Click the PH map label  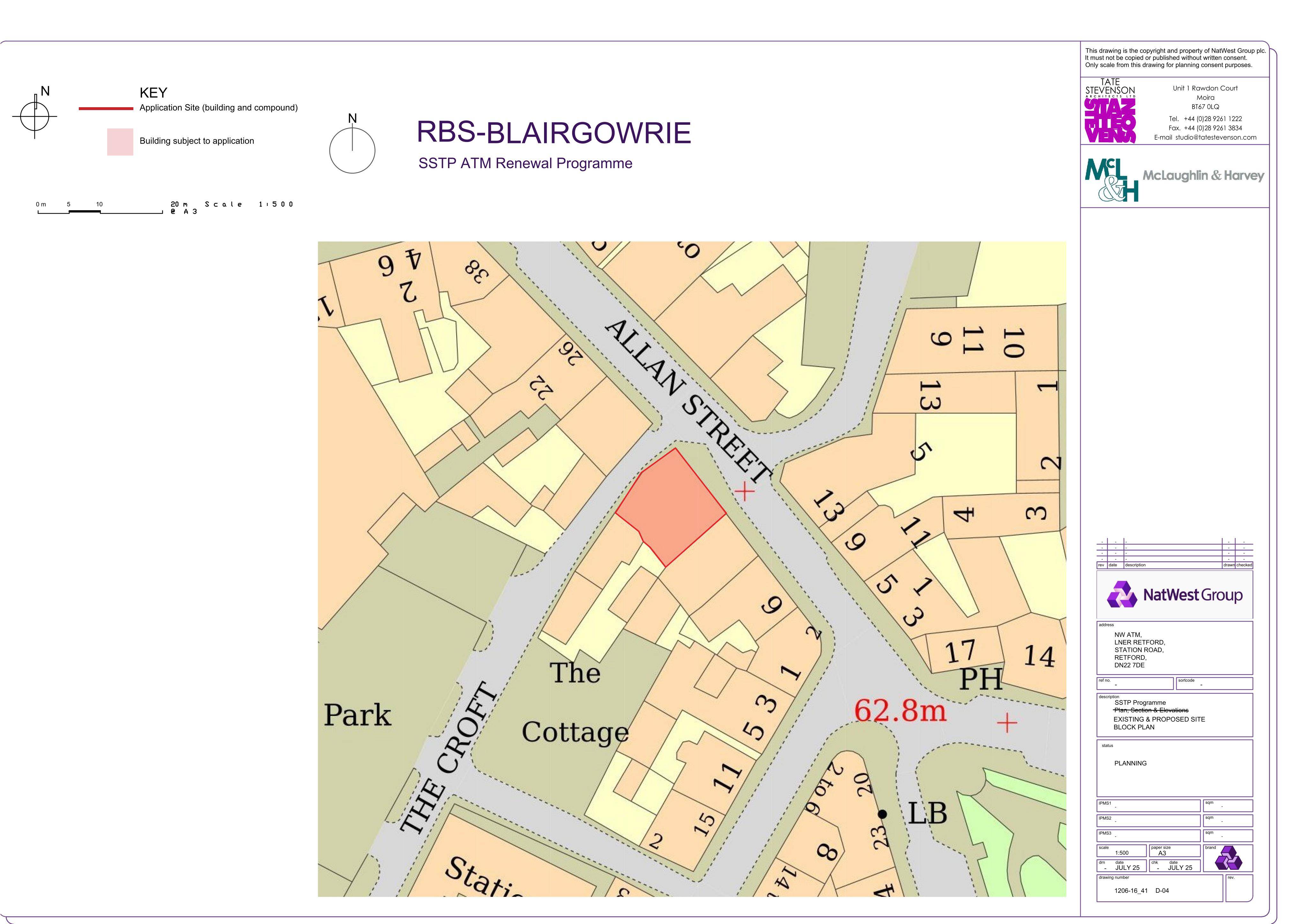[980, 679]
